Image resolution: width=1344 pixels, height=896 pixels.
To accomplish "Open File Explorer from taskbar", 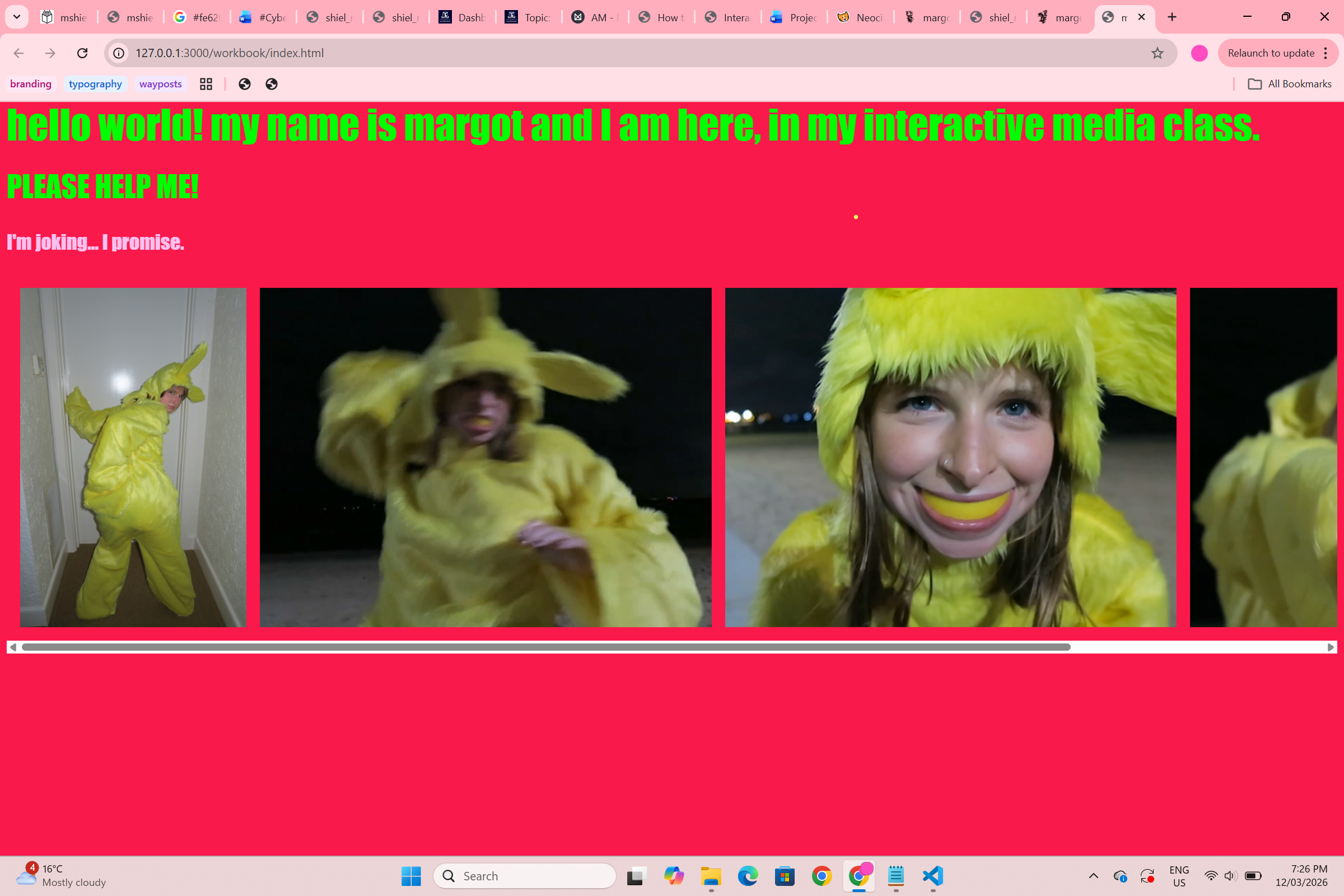I will click(711, 875).
